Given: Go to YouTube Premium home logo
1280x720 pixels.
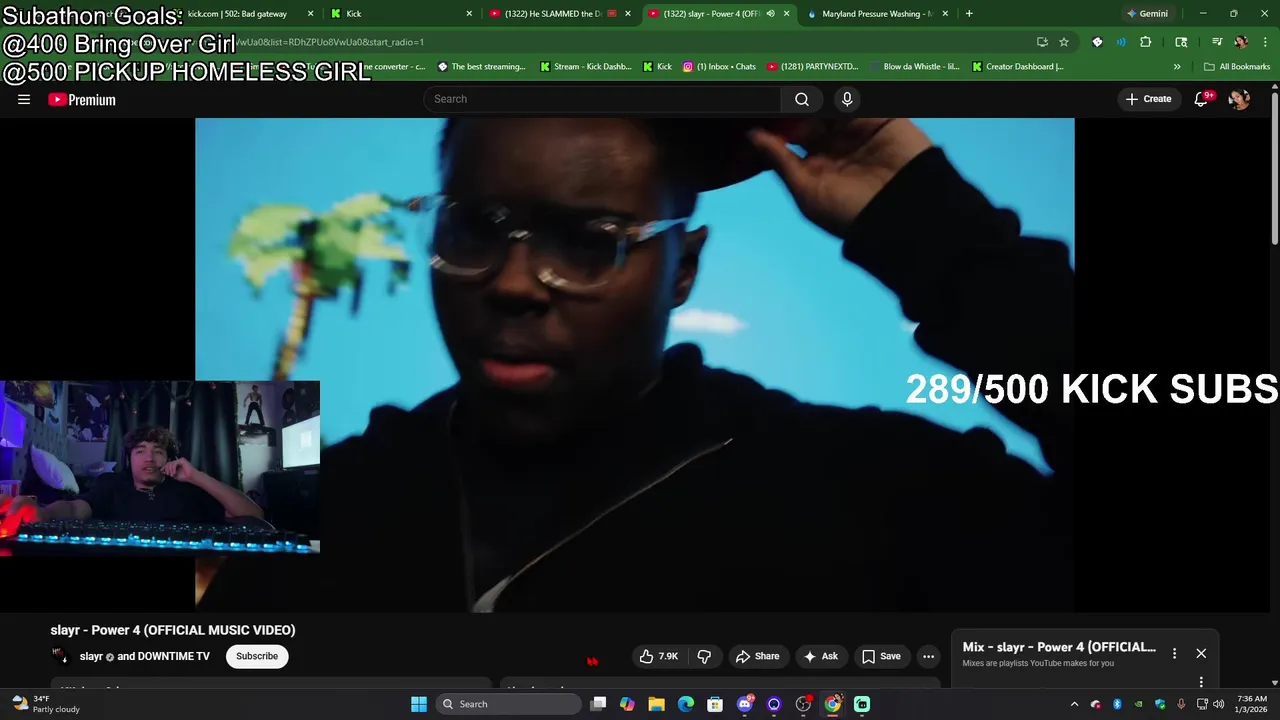Looking at the screenshot, I should (82, 99).
